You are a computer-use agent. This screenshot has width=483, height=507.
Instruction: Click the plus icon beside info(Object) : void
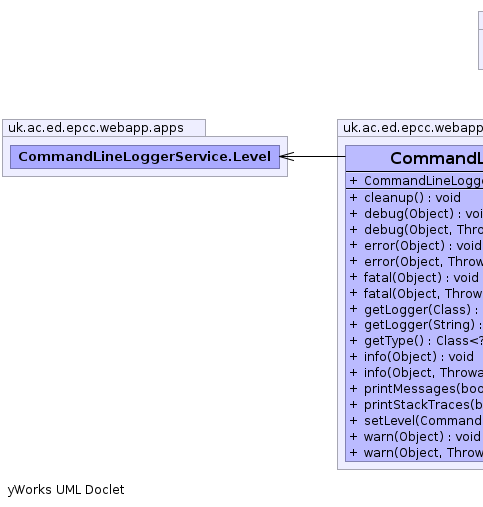(353, 356)
